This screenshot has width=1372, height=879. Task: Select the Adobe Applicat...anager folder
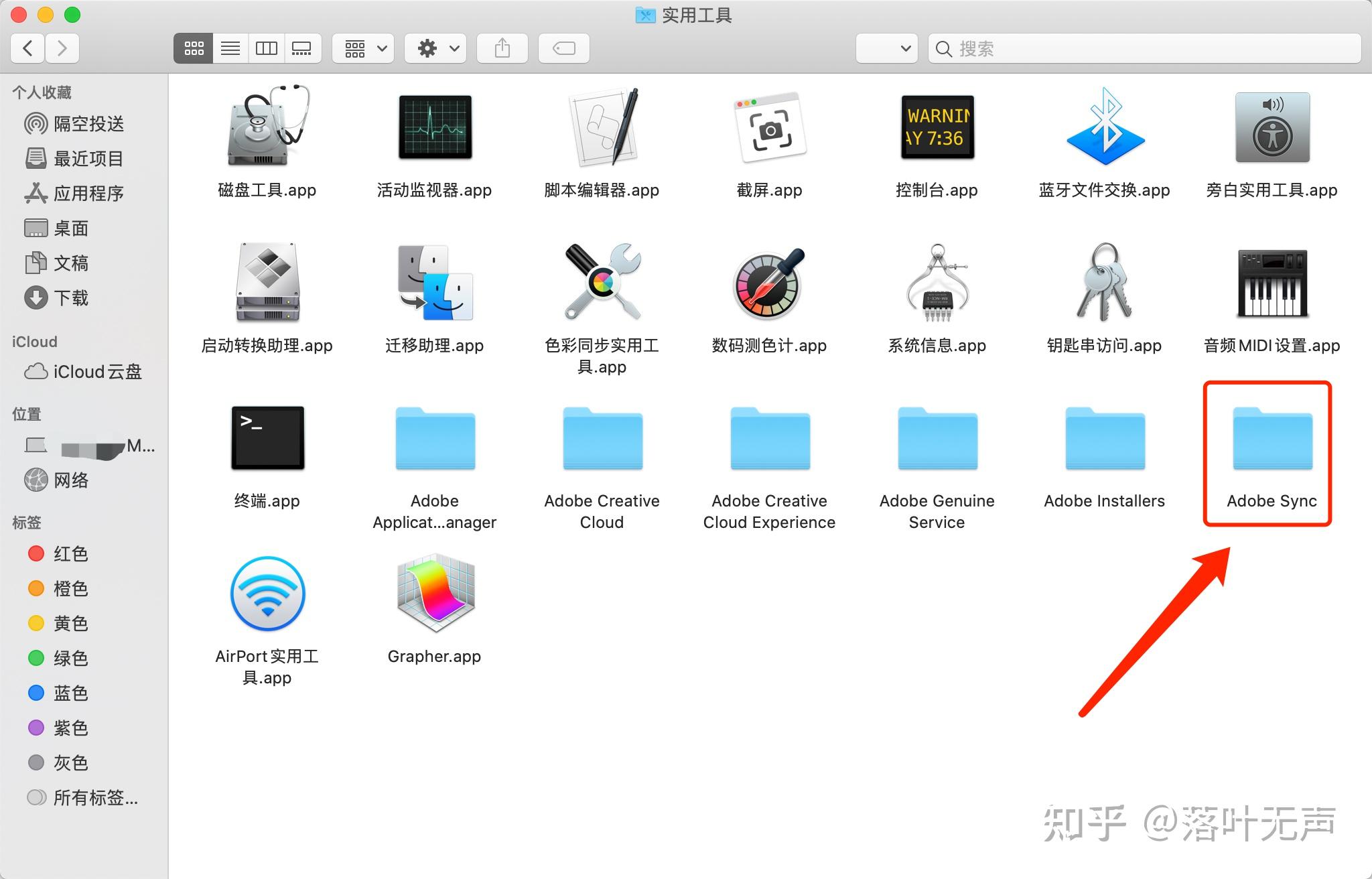pyautogui.click(x=435, y=439)
